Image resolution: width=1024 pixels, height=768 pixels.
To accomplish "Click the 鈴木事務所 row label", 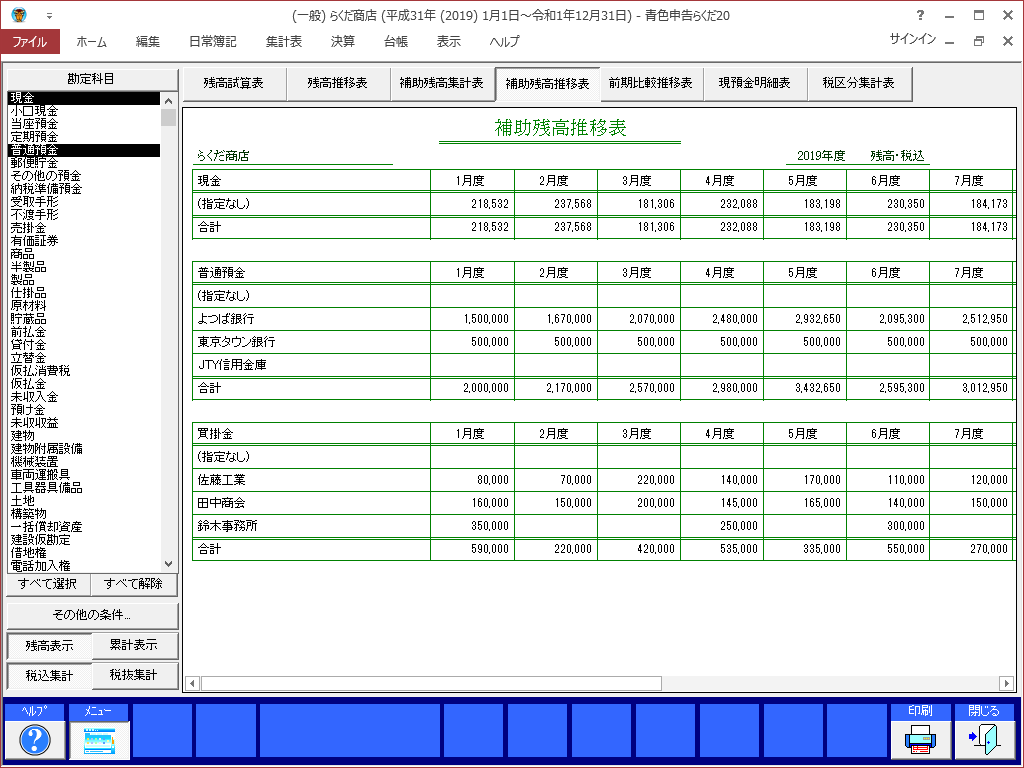I will click(227, 526).
